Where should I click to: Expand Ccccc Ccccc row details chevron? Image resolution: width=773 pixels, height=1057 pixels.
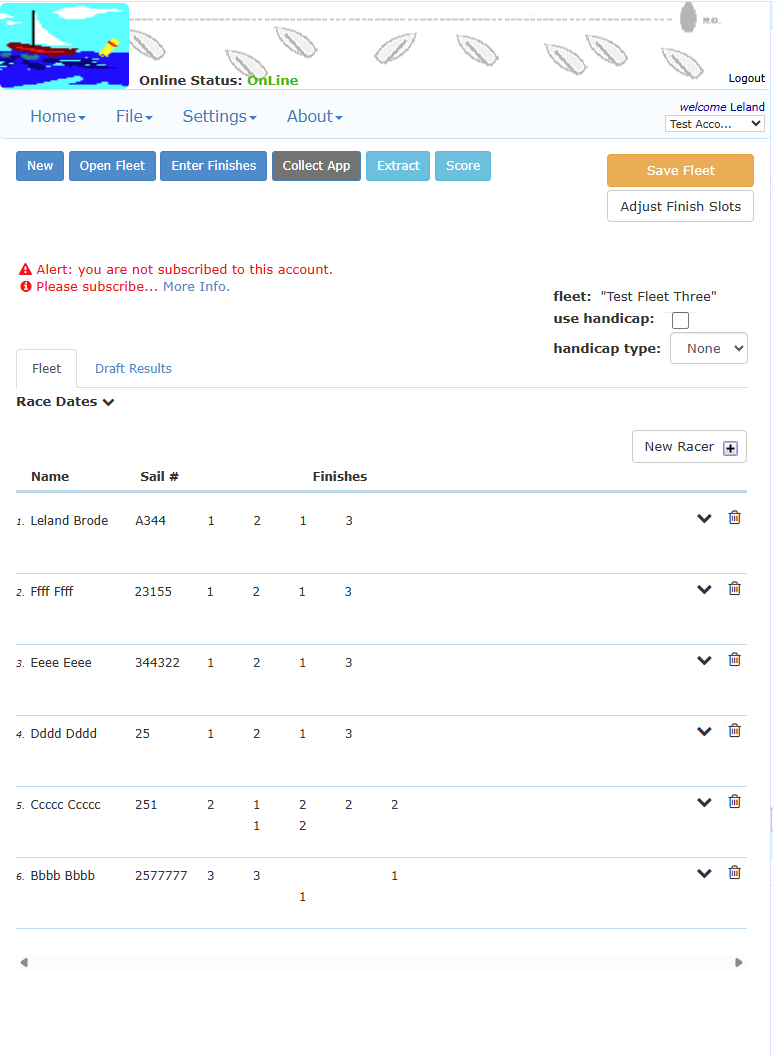pos(704,802)
